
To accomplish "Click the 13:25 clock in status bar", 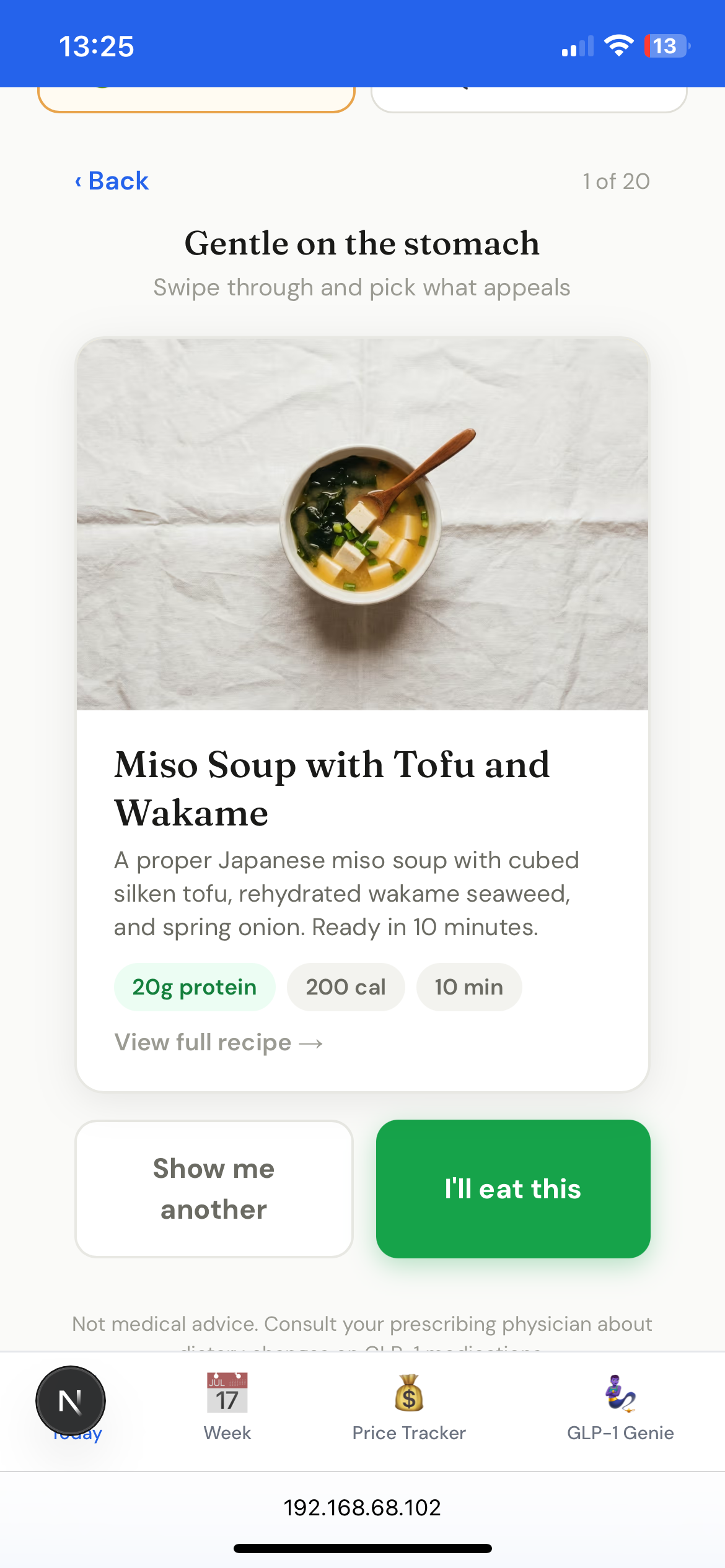I will [97, 46].
